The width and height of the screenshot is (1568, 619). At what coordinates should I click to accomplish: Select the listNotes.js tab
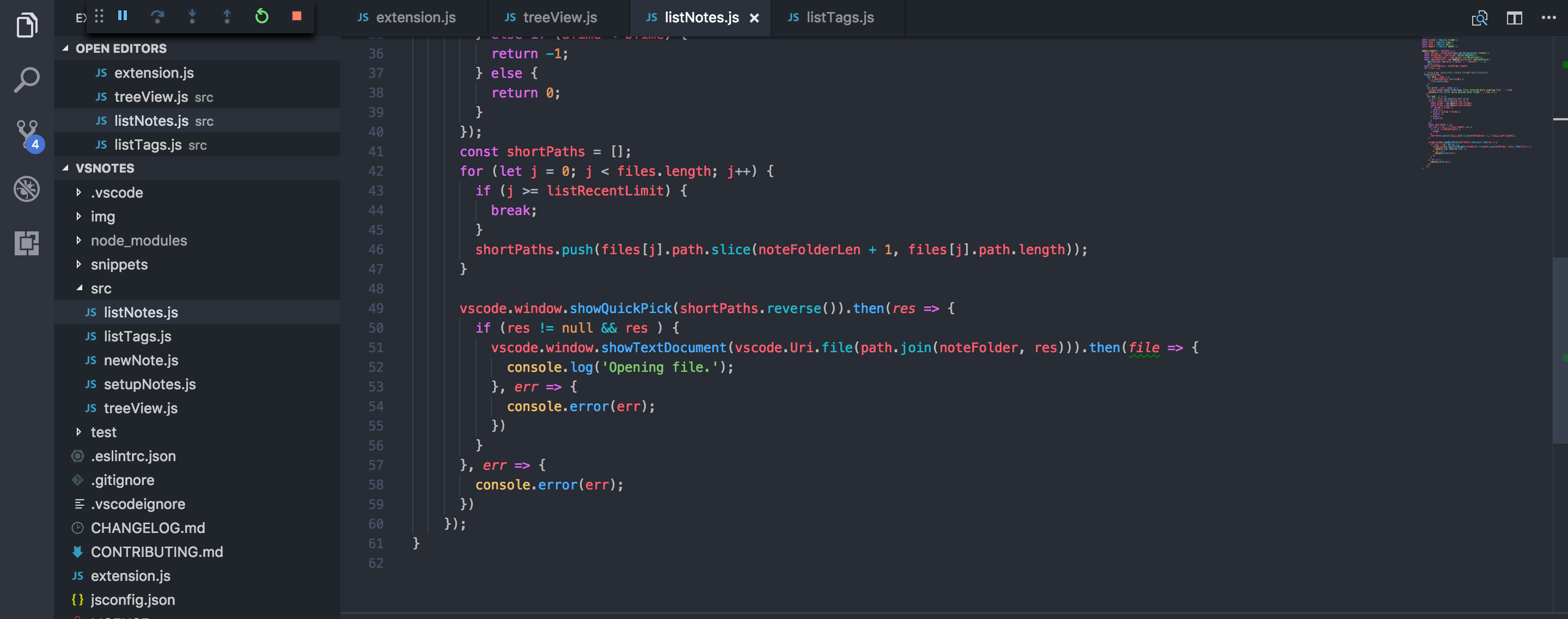tap(701, 17)
